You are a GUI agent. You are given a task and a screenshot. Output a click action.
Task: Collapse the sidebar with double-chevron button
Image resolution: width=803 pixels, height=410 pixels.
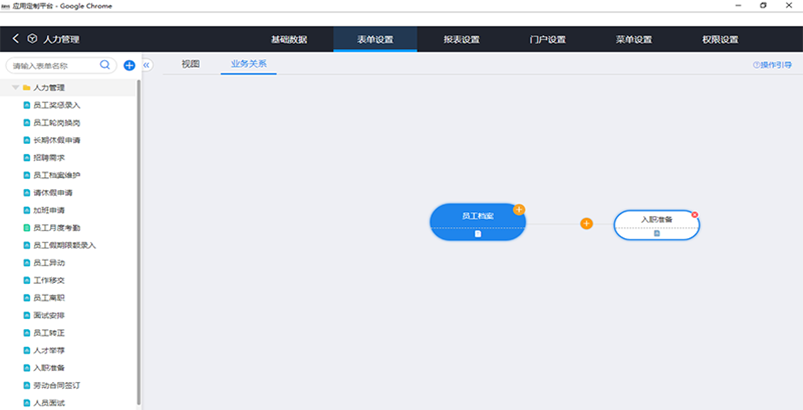pyautogui.click(x=146, y=65)
